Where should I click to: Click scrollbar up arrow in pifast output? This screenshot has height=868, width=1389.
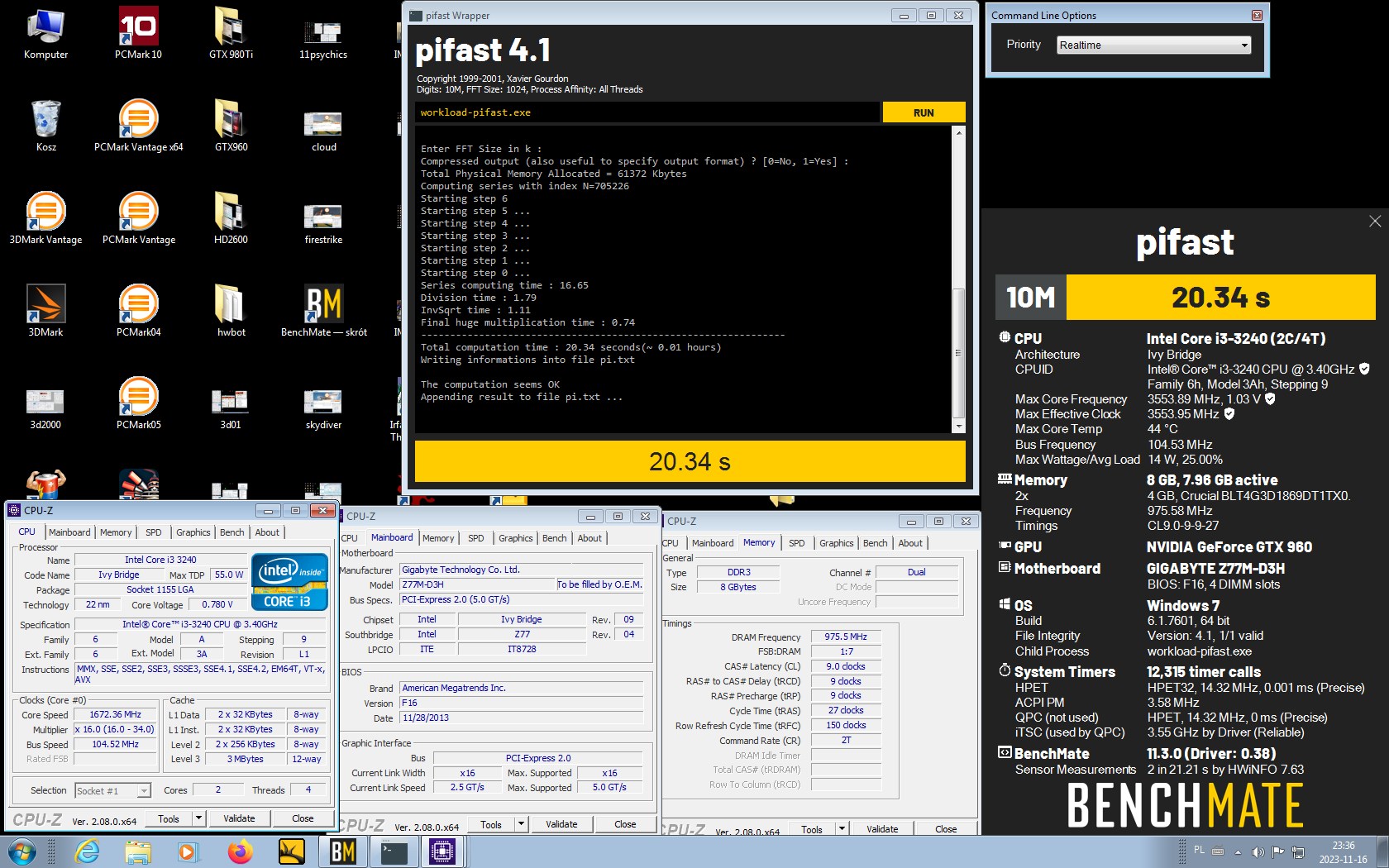click(x=958, y=132)
